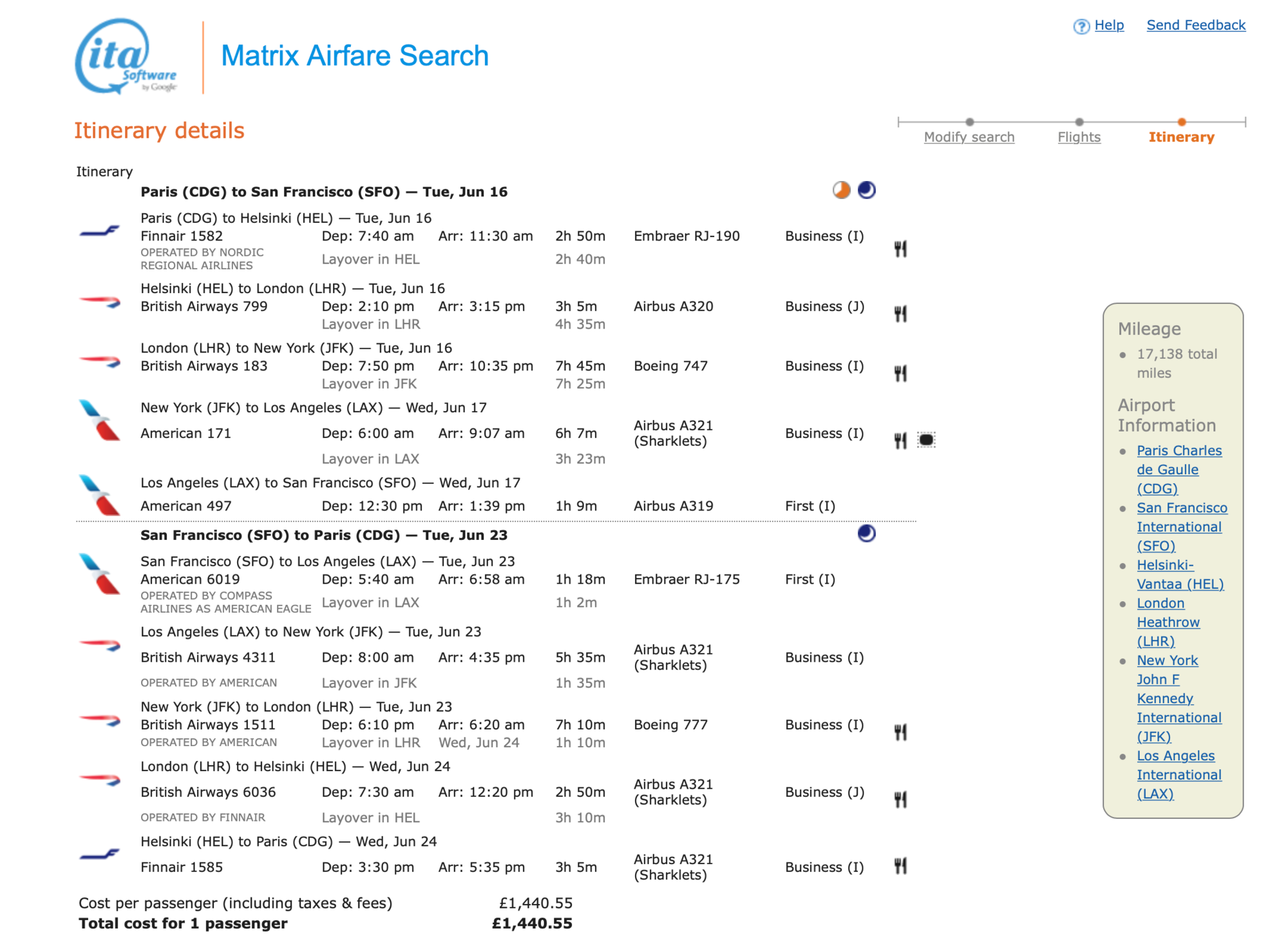
Task: Click the meal icon for Finnair 1585
Action: click(900, 866)
